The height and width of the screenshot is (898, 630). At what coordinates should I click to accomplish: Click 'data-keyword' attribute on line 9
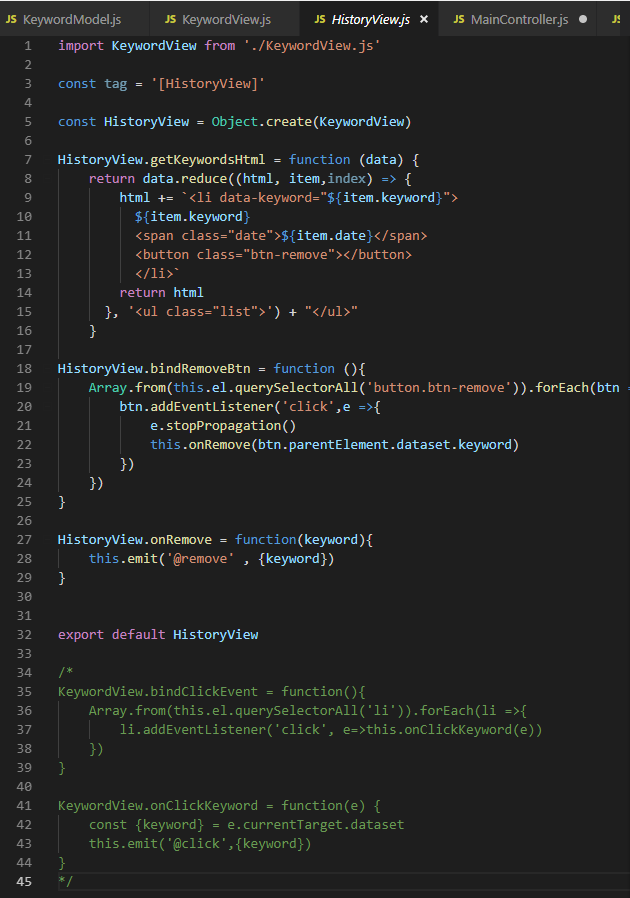[266, 198]
